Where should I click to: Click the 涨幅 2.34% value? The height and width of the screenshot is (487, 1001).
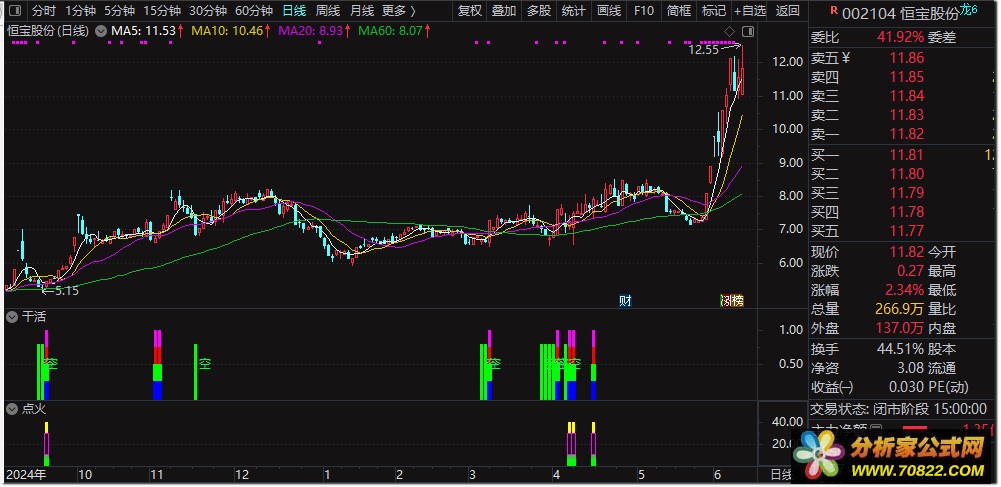pos(904,290)
